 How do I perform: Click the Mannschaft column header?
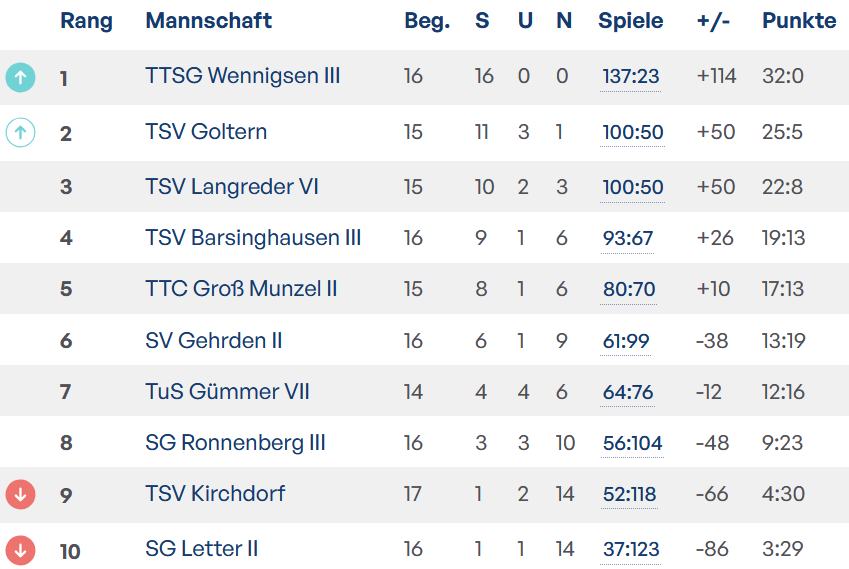(x=209, y=21)
